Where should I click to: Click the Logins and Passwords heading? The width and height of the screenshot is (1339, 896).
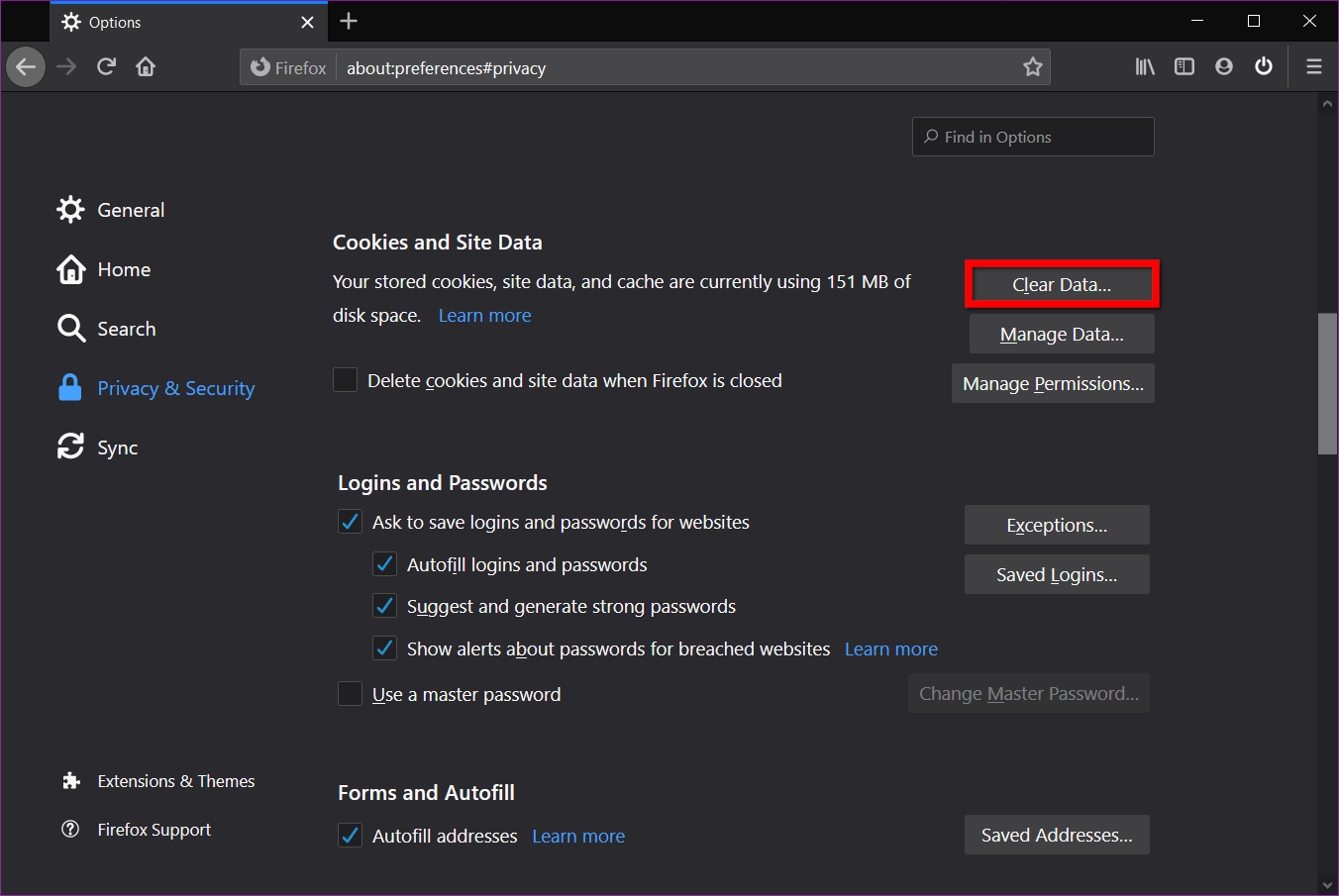click(x=443, y=483)
